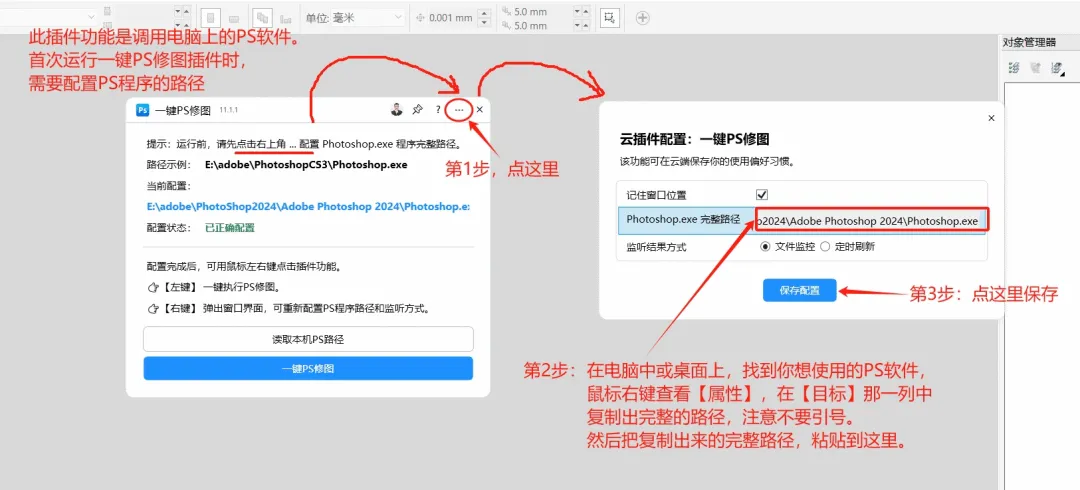Click the blue PS logo icon
The image size is (1080, 490).
point(143,110)
